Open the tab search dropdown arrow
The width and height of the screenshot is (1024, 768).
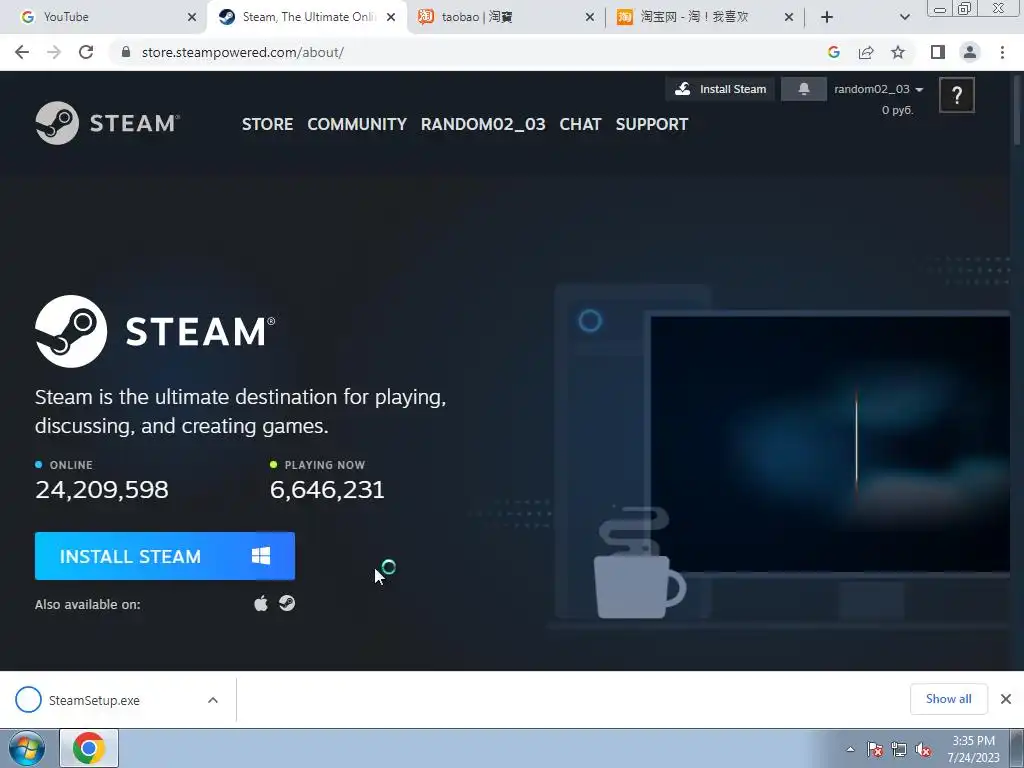point(904,17)
